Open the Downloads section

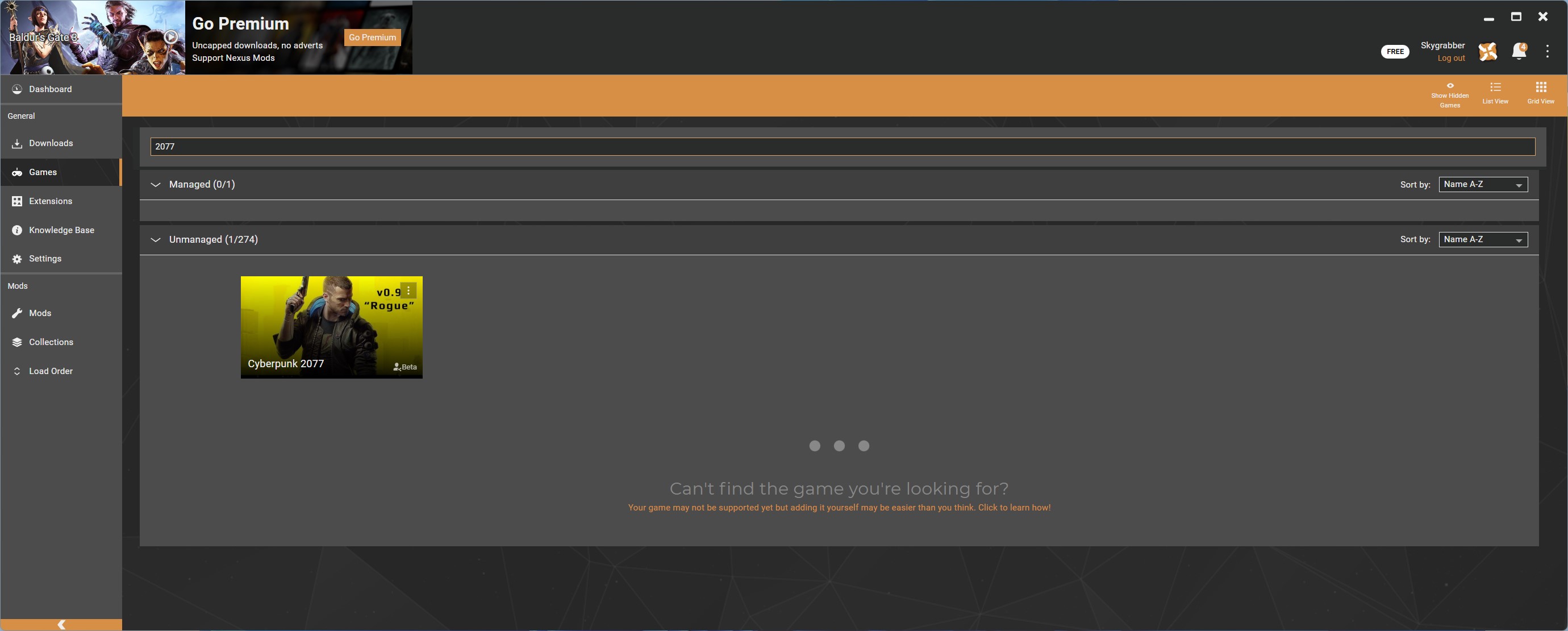tap(61, 143)
